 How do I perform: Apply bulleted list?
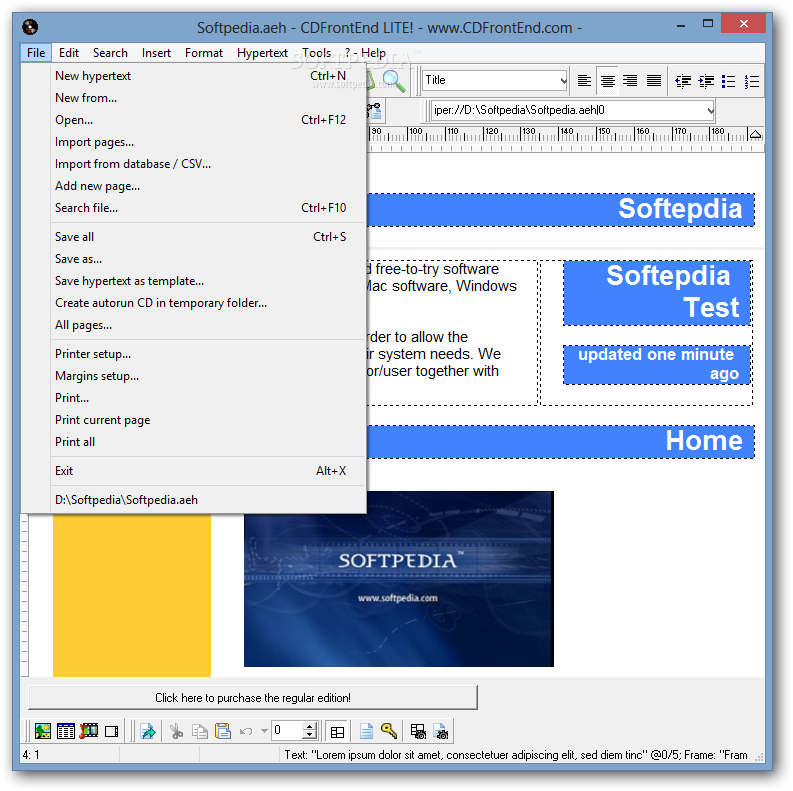click(x=729, y=81)
